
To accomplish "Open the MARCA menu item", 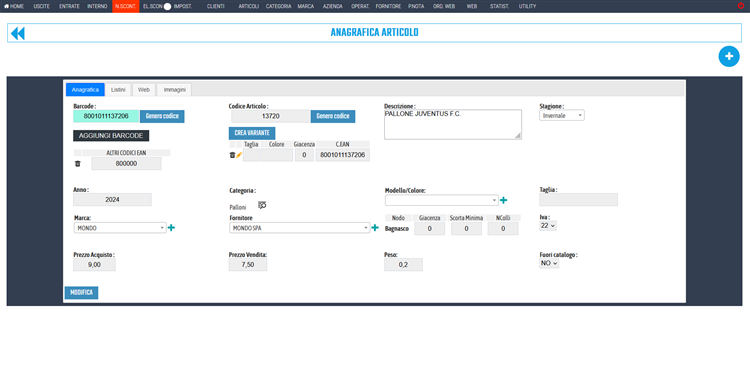I will tap(306, 6).
